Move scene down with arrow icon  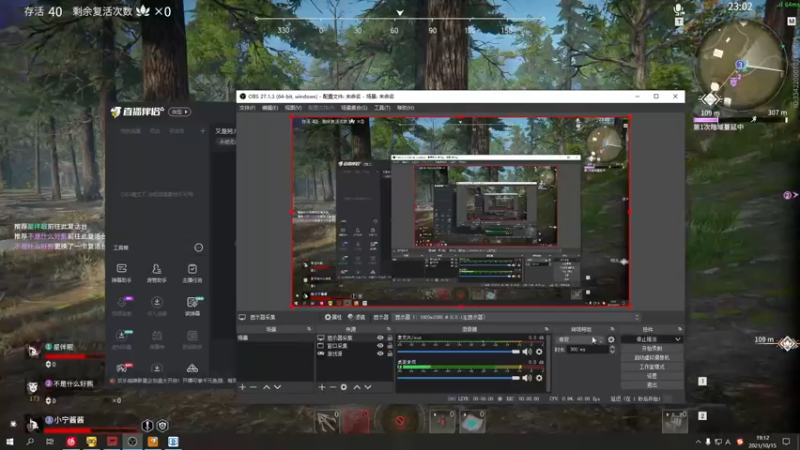coord(278,387)
